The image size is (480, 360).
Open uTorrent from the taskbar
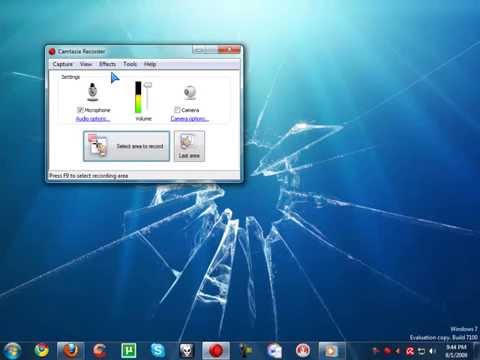[x=129, y=351]
